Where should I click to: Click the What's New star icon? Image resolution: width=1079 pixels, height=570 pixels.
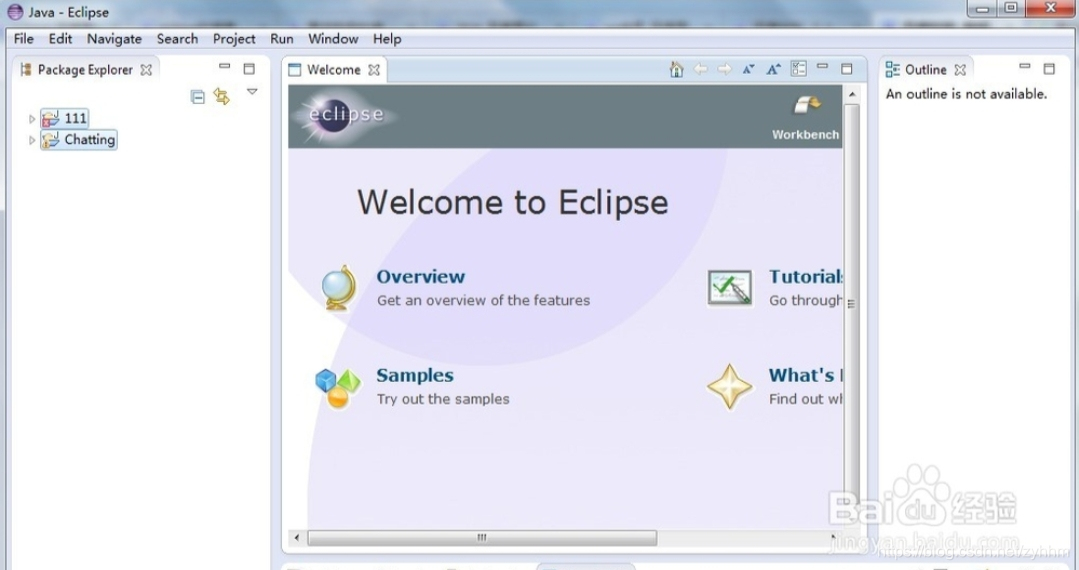pos(729,387)
